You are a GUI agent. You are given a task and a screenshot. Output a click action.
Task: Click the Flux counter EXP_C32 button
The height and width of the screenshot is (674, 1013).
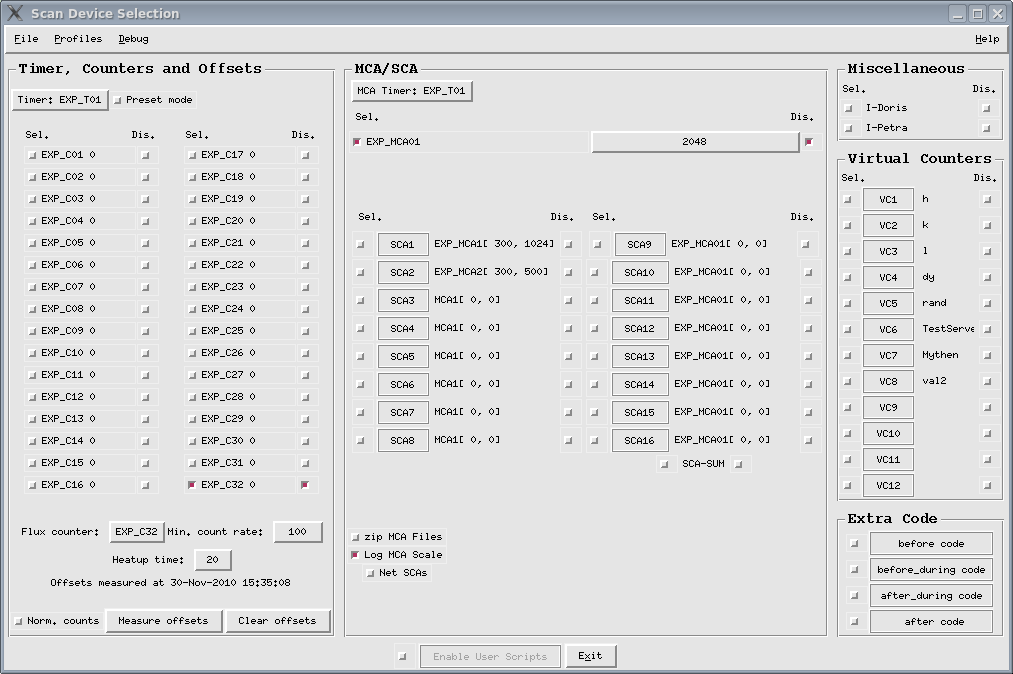coord(136,532)
